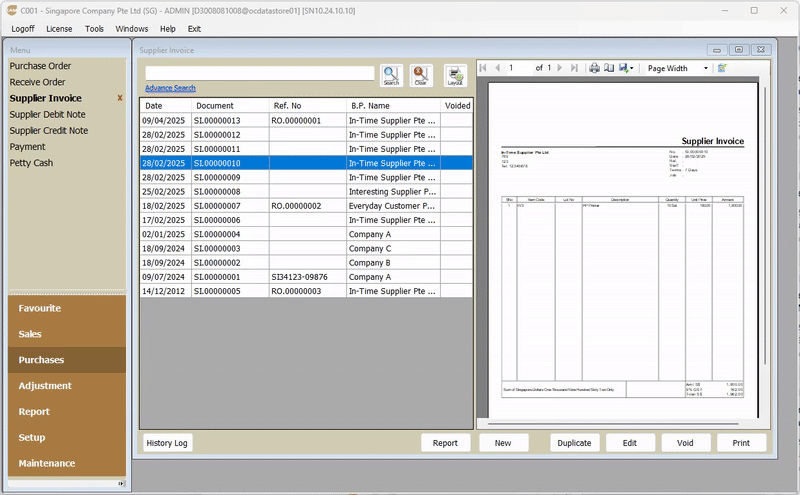Viewport: 800px width, 495px height.
Task: Open Purchase Order from the menu list
Action: click(x=39, y=66)
